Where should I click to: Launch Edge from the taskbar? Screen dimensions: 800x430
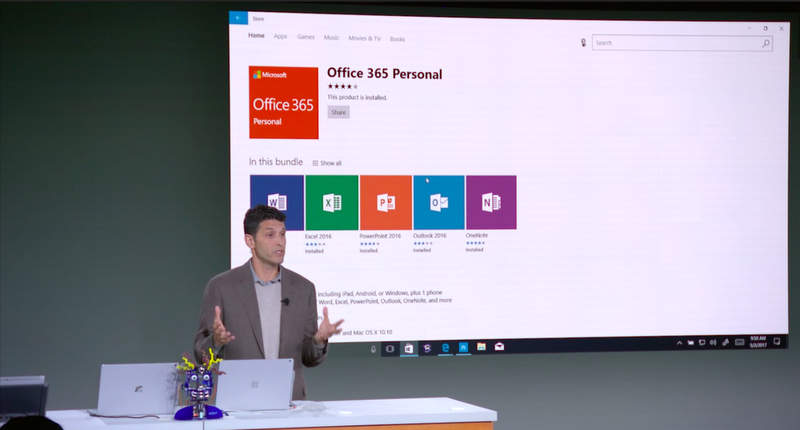[445, 347]
